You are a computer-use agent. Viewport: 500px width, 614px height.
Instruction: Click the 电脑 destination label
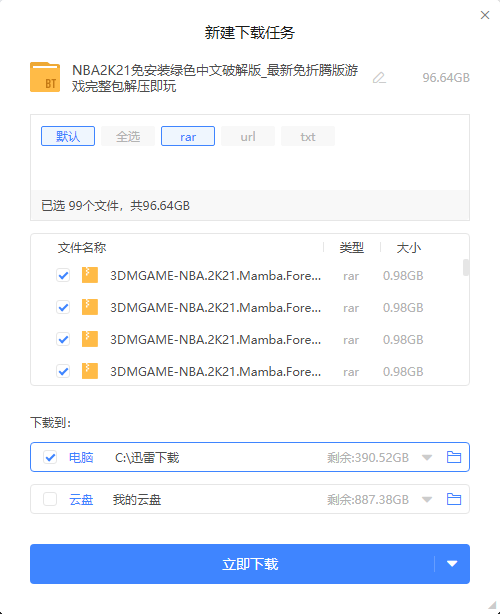point(81,457)
